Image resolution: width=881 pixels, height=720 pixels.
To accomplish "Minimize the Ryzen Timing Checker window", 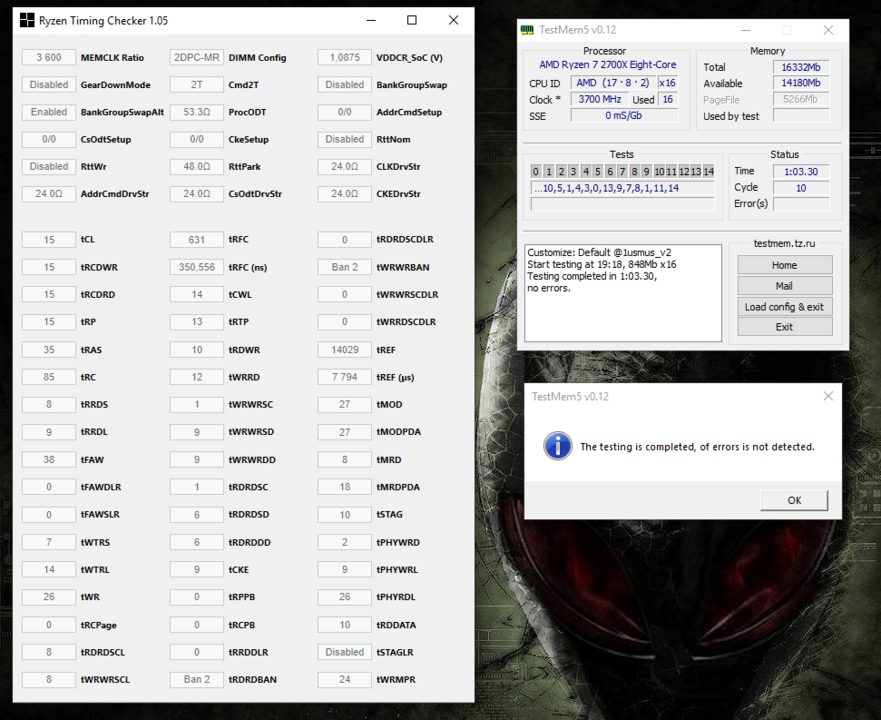I will (371, 20).
